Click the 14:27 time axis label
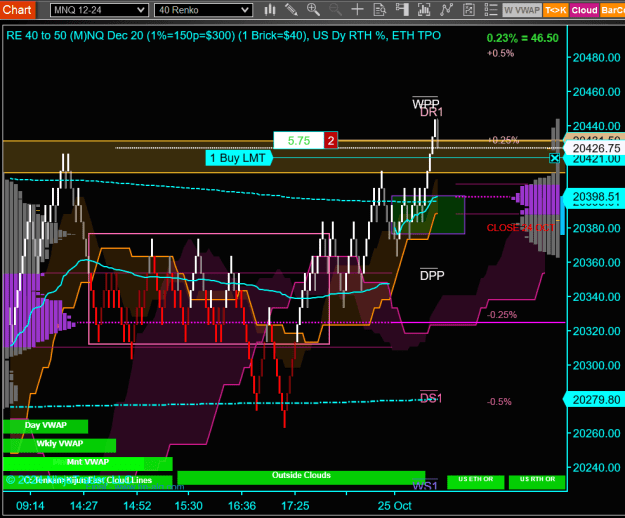 pos(84,506)
